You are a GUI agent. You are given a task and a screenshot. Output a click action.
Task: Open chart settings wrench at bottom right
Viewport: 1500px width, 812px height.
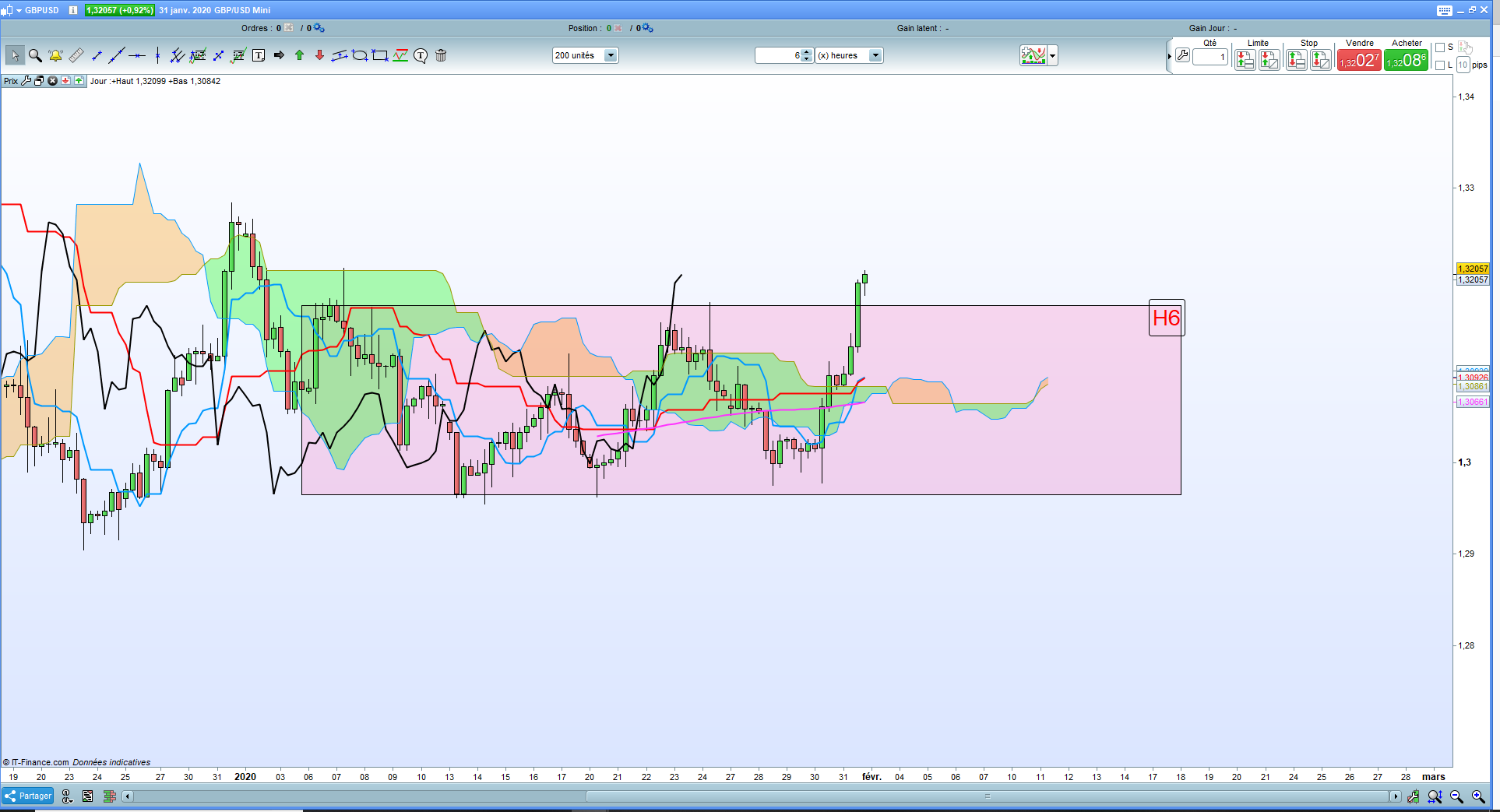[1413, 796]
